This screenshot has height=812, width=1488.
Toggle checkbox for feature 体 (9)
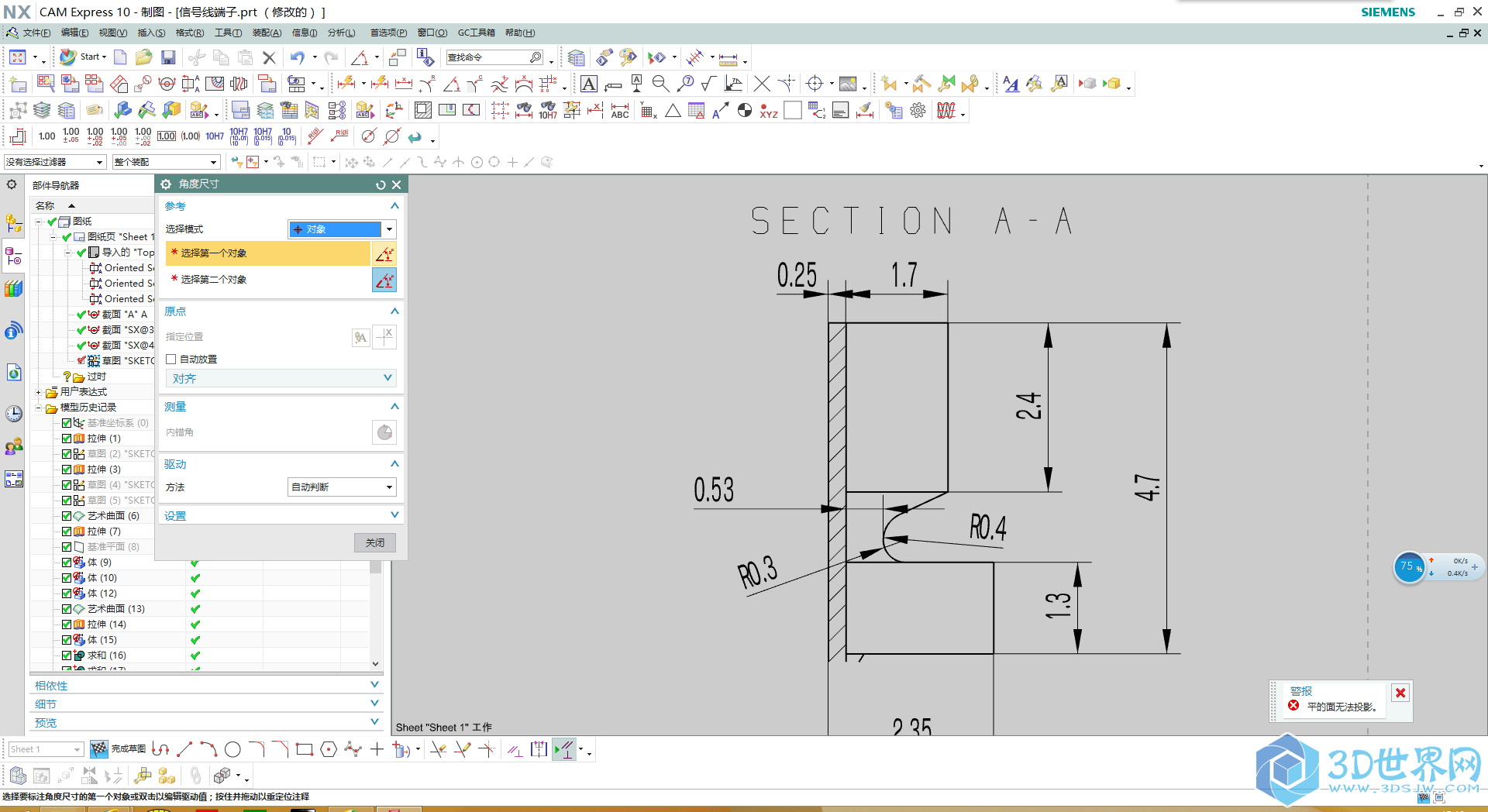[67, 563]
